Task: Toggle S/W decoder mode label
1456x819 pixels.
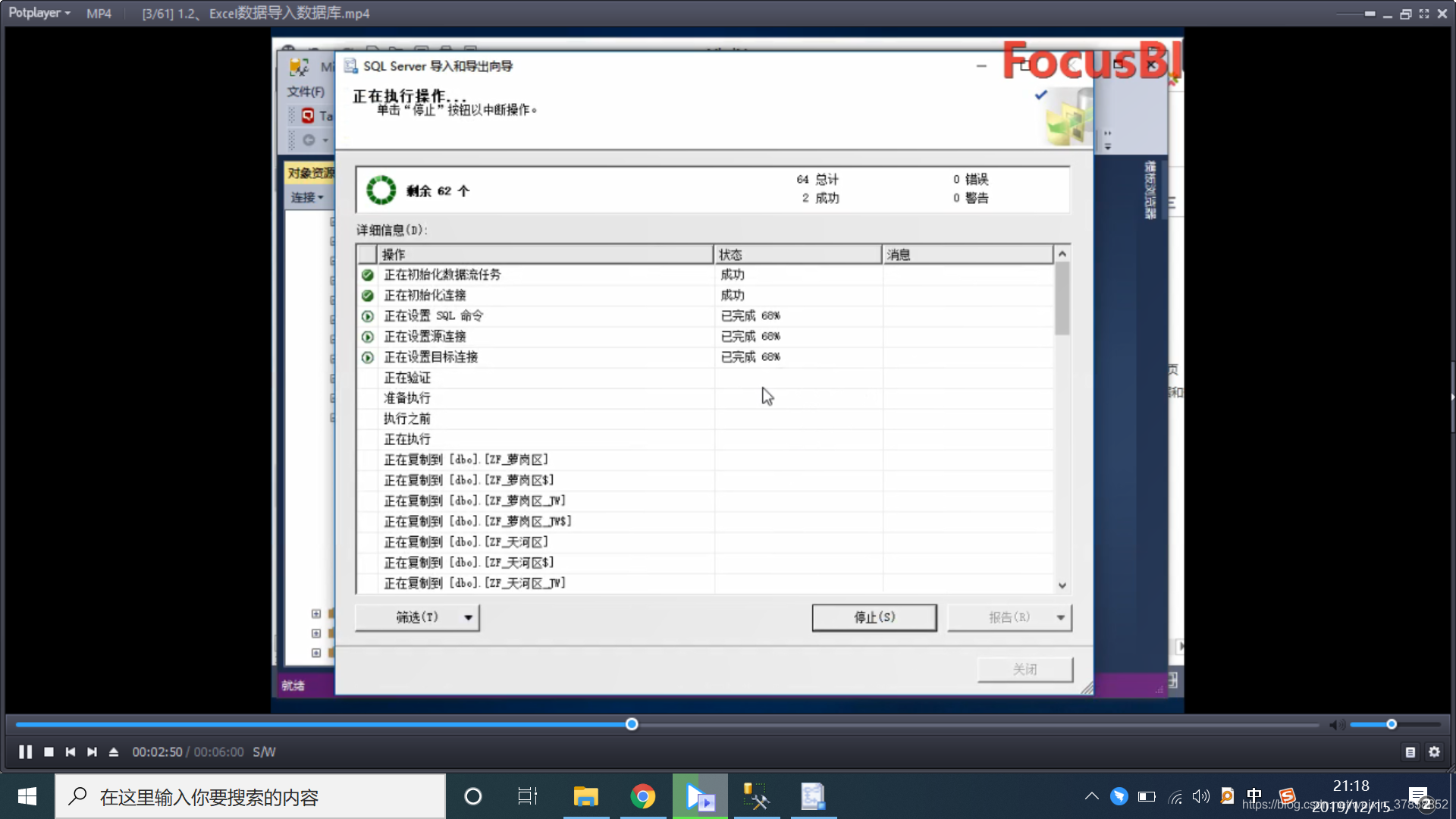Action: 264,752
